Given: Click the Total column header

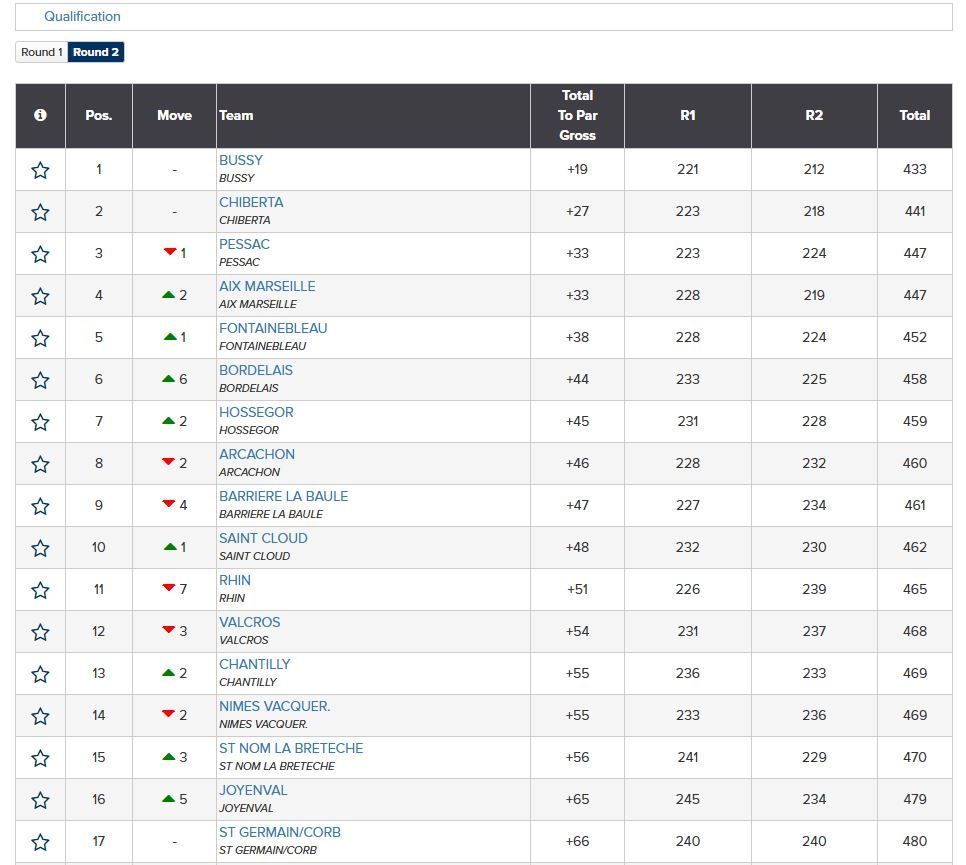Looking at the screenshot, I should pyautogui.click(x=915, y=116).
